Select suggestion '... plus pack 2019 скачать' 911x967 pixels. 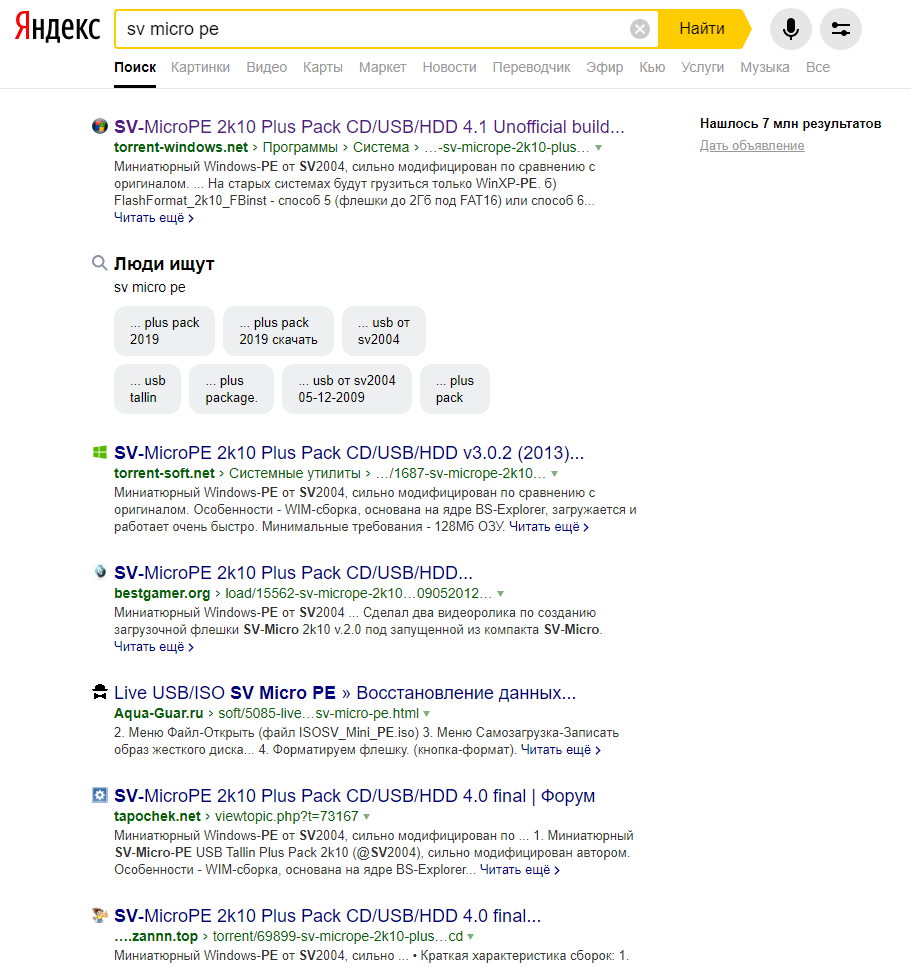click(x=278, y=331)
